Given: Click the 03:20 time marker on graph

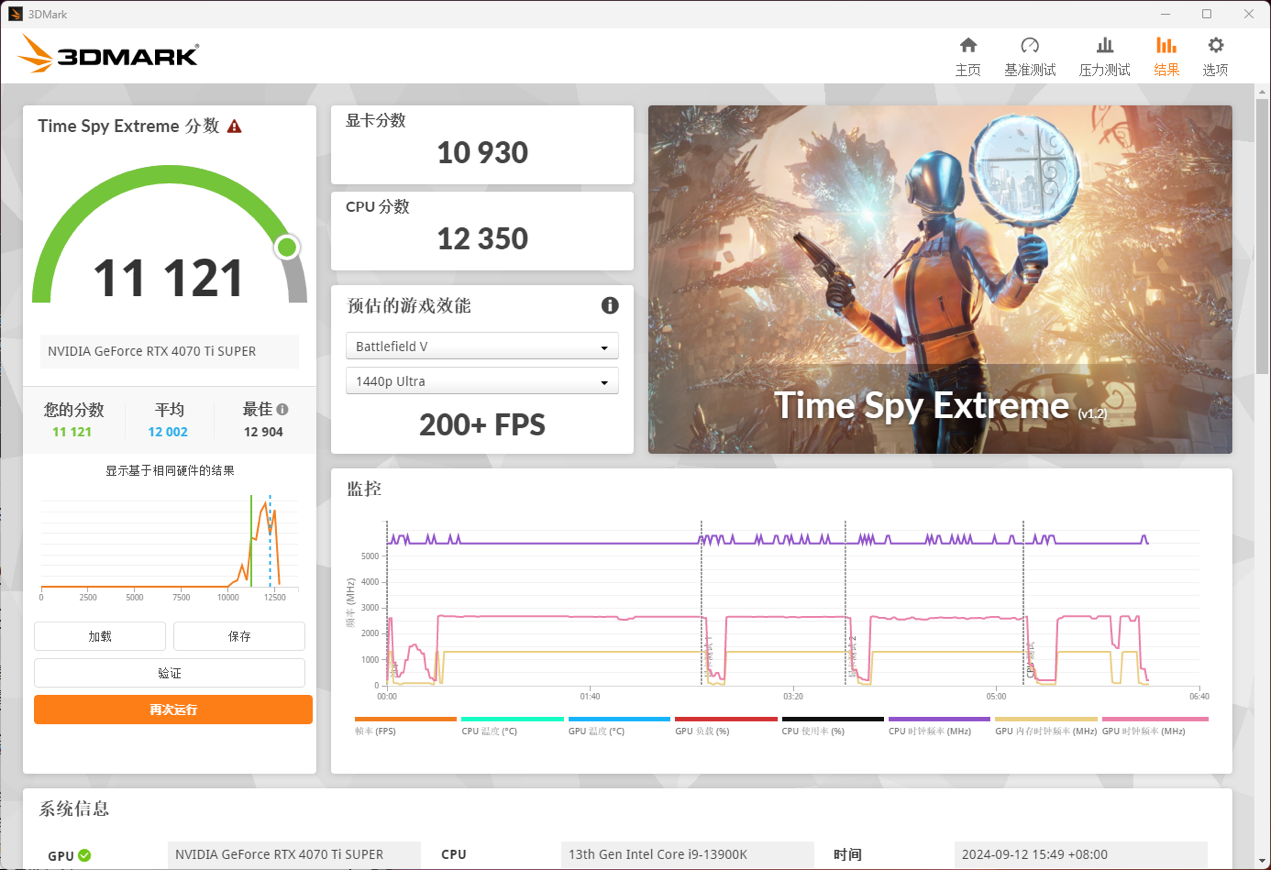Looking at the screenshot, I should 793,696.
